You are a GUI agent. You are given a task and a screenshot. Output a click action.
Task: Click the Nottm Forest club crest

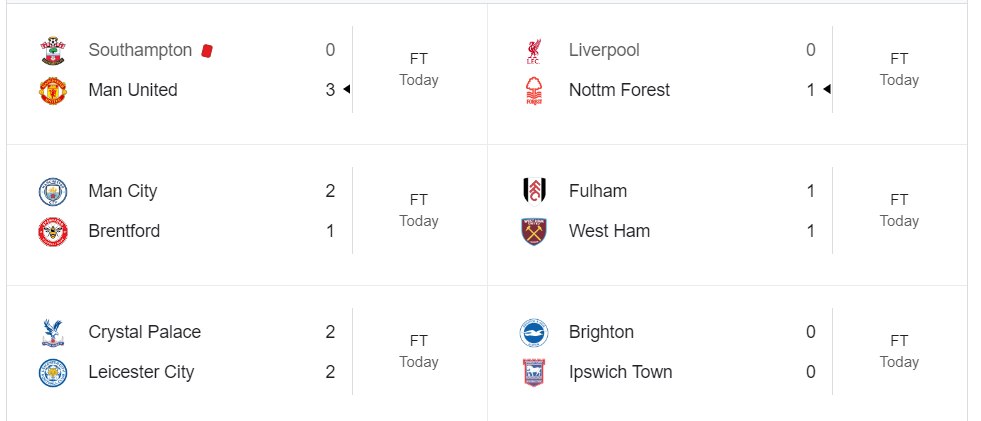click(x=533, y=91)
